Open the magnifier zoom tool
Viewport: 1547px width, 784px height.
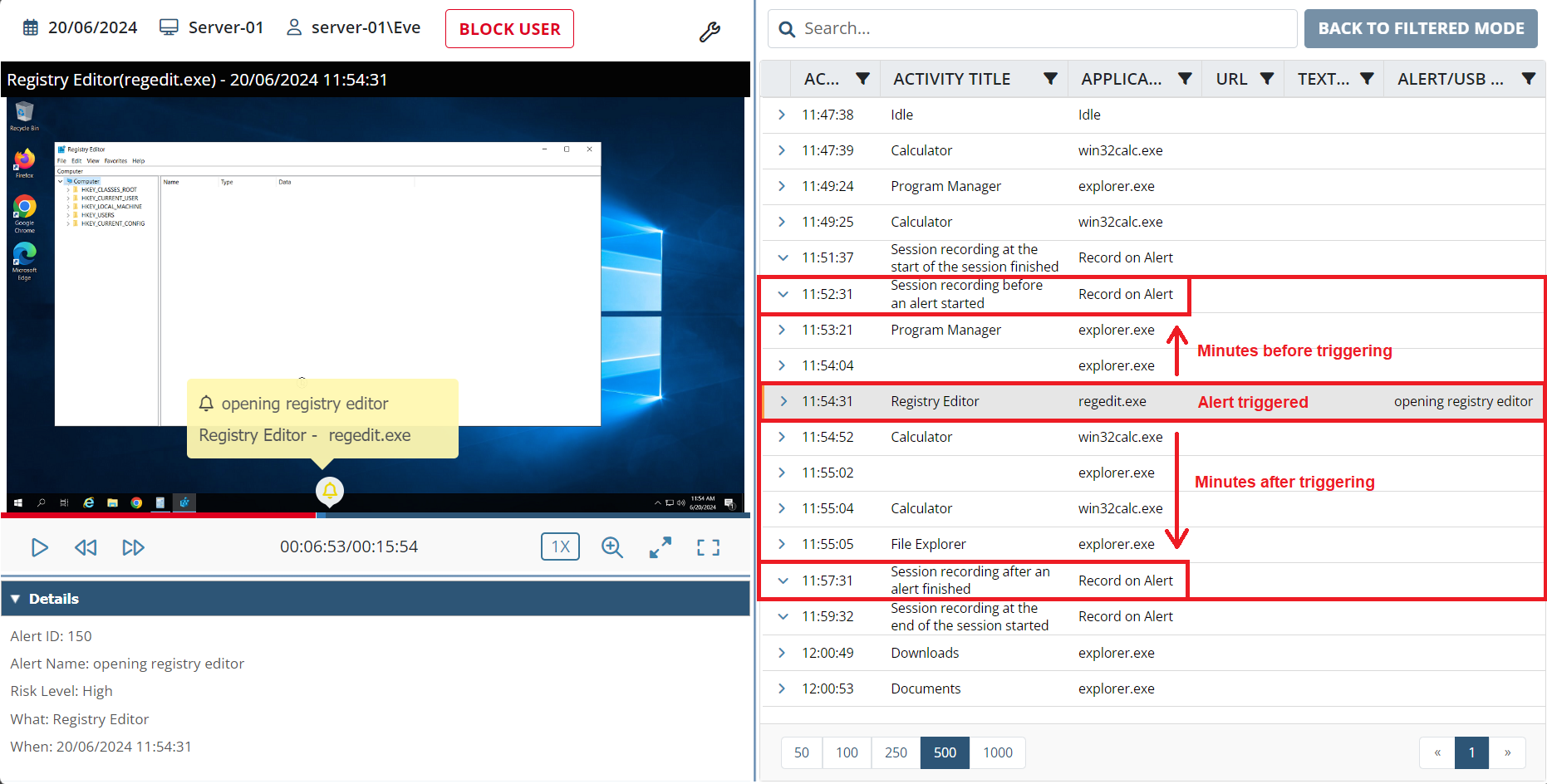pyautogui.click(x=612, y=547)
